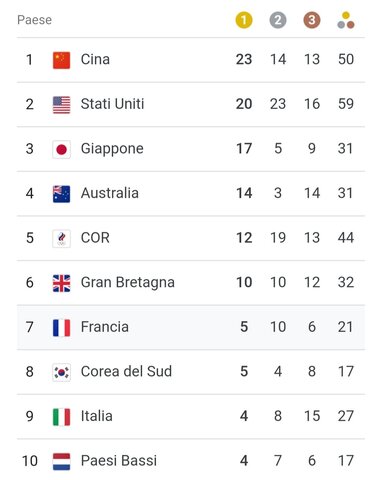Click the South Korea flag icon

tap(62, 372)
